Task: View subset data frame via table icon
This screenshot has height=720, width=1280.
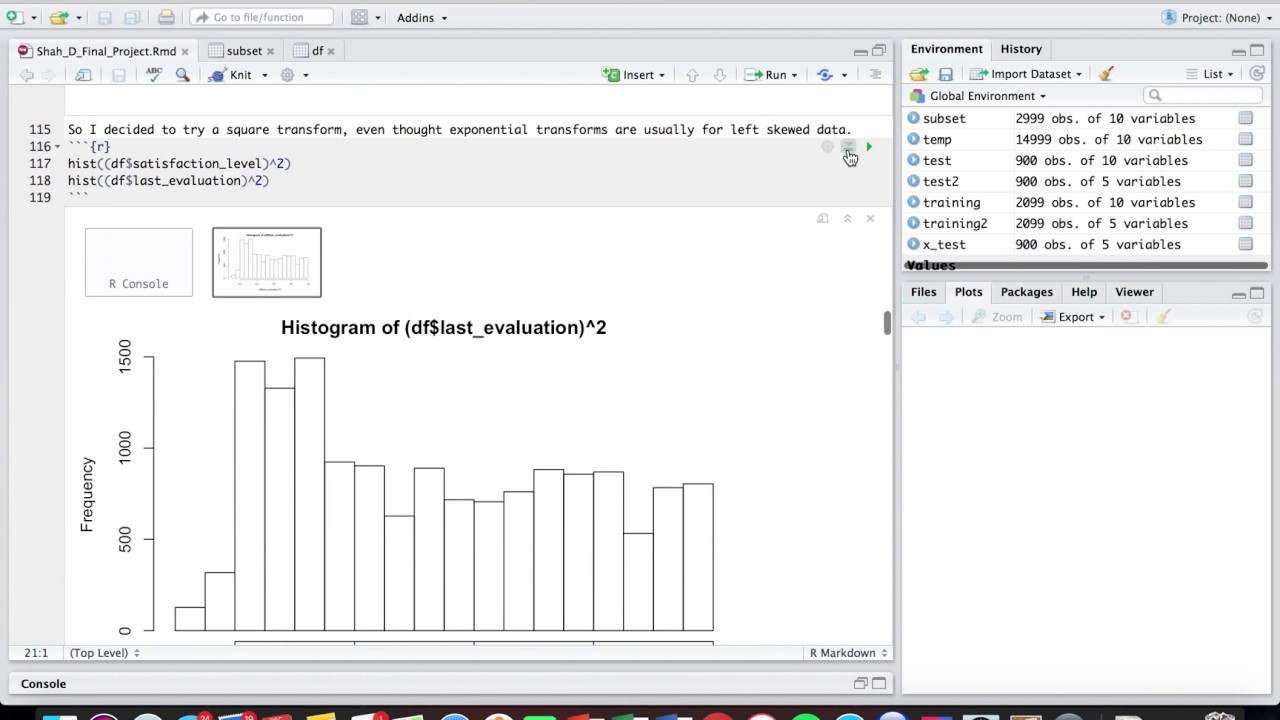Action: click(x=1245, y=118)
